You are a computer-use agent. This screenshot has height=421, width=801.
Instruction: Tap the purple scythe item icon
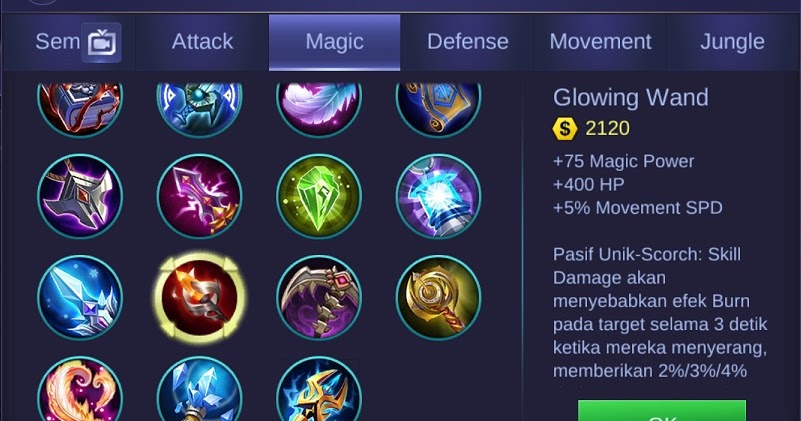pyautogui.click(x=319, y=297)
